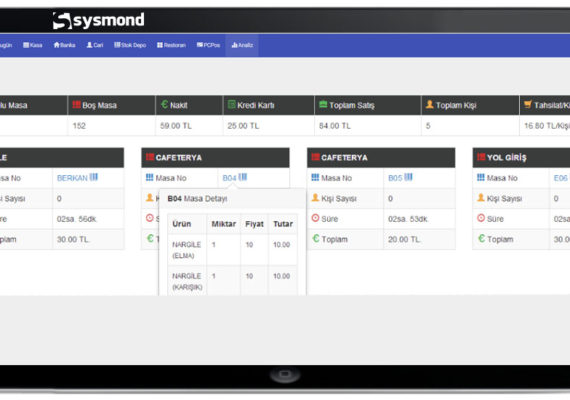
Task: Click the Sysmond logo
Action: 99,20
